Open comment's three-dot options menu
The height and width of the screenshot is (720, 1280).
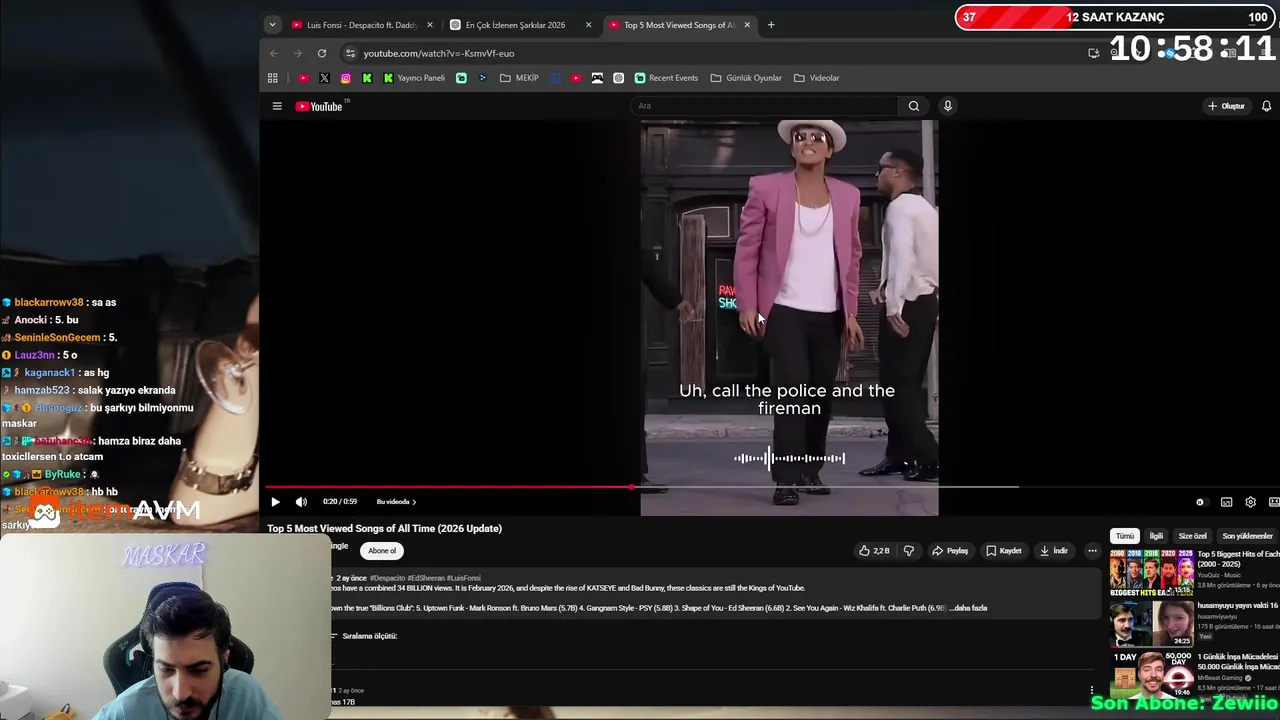click(1092, 690)
